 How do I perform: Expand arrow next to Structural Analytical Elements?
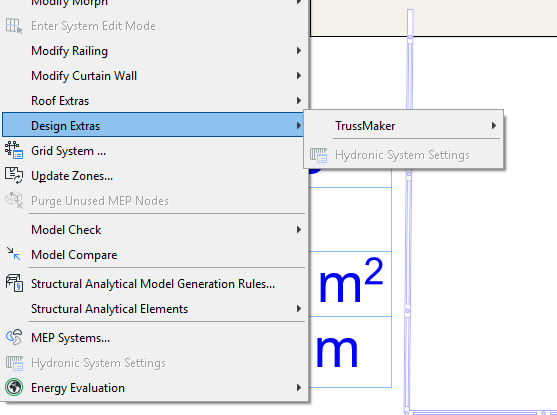(299, 308)
